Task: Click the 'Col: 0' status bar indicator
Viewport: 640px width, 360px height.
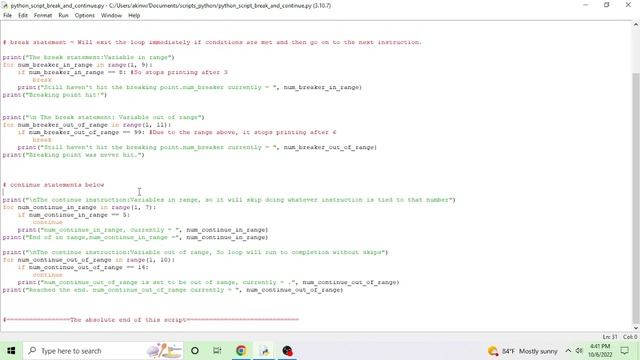Action: [630, 337]
